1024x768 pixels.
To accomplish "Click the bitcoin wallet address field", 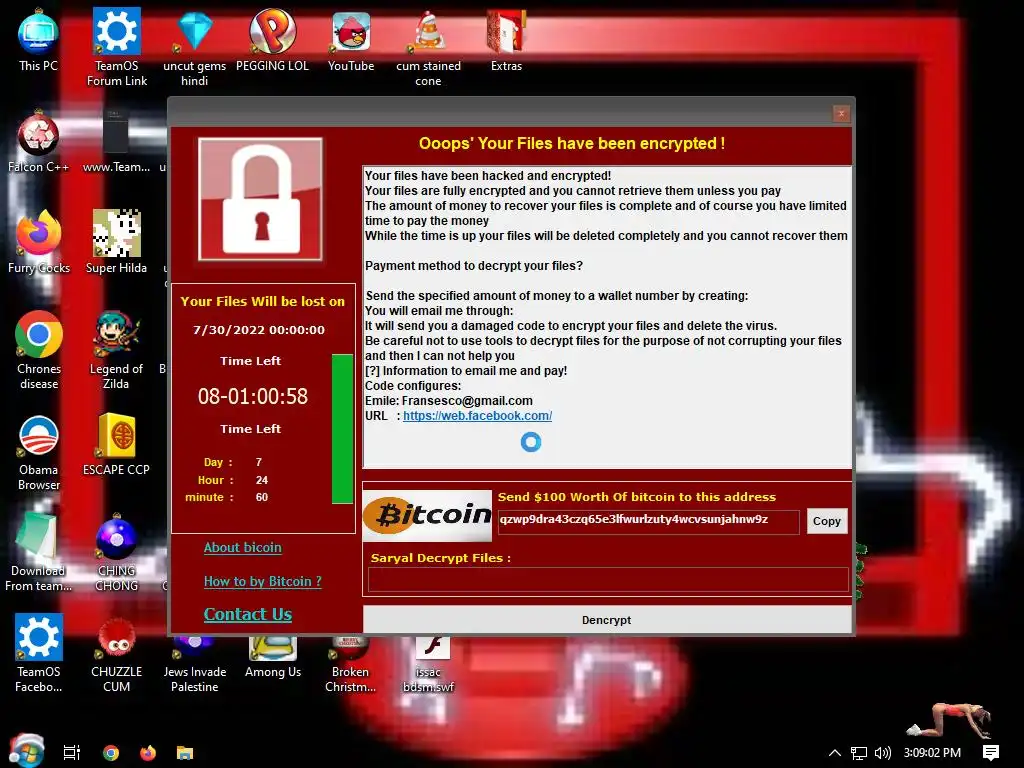I will [648, 522].
